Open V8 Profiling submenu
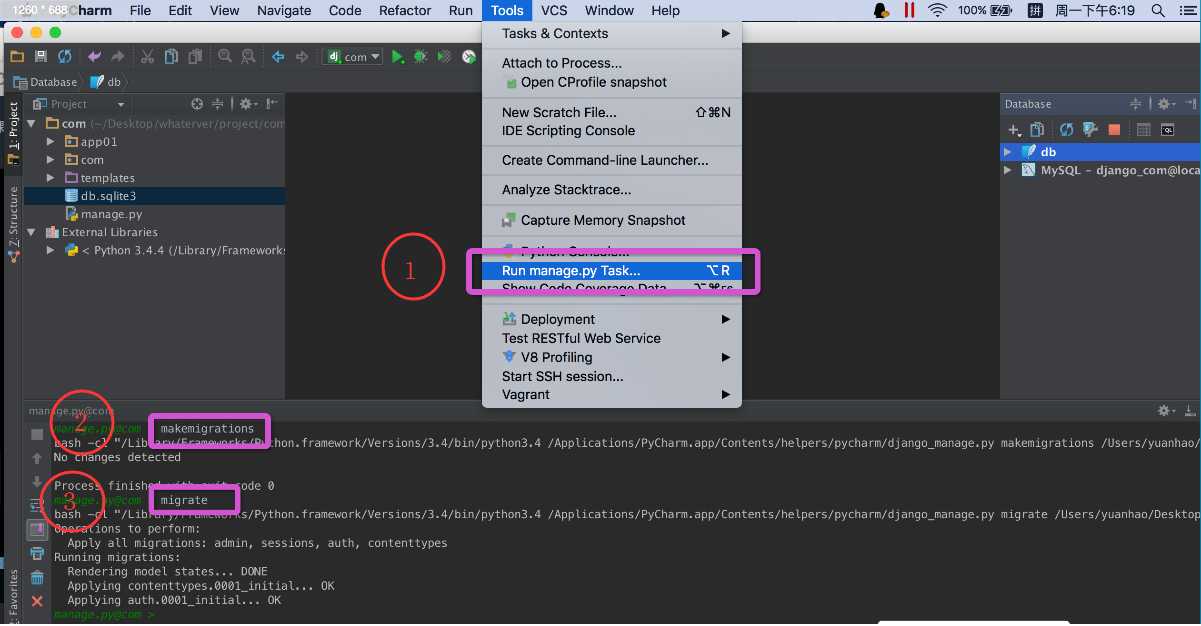This screenshot has width=1201, height=626. click(x=612, y=357)
